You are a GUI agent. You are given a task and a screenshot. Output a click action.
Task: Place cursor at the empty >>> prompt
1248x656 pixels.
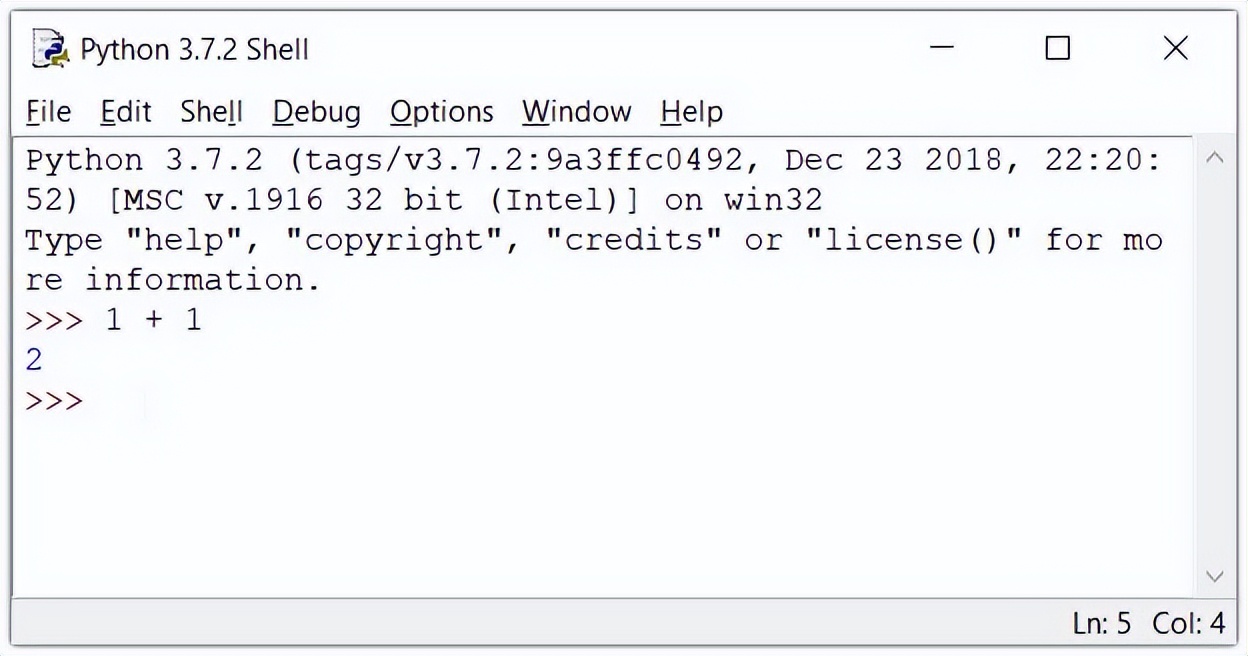click(55, 401)
